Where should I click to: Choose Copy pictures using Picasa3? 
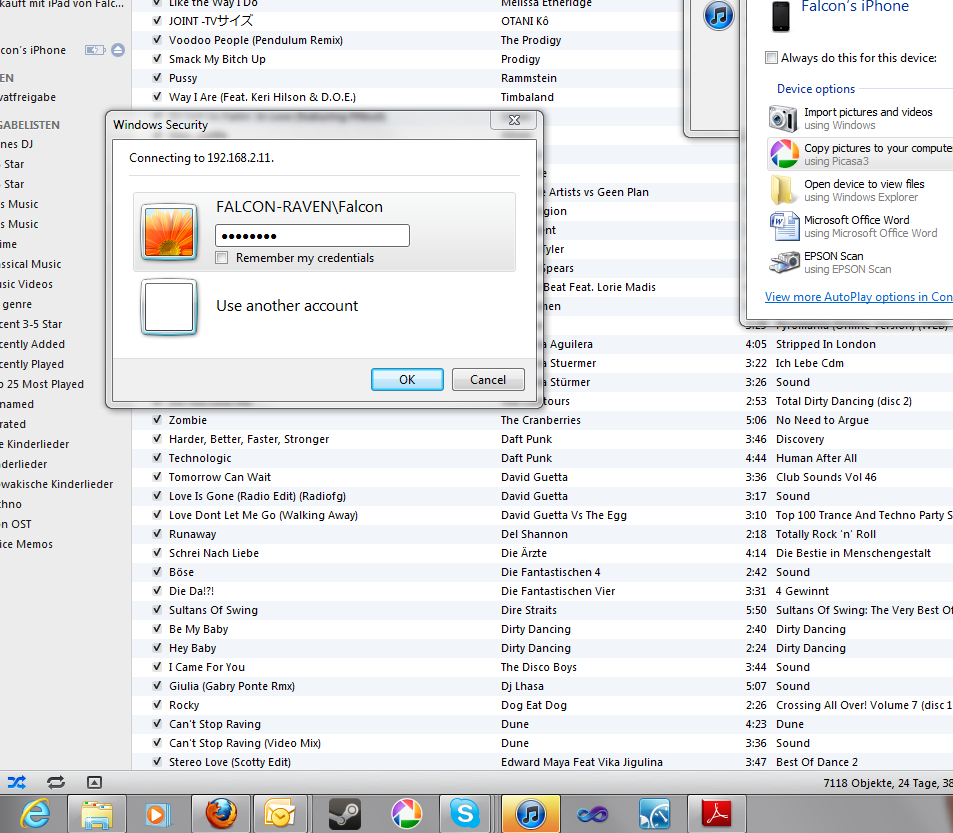(859, 154)
